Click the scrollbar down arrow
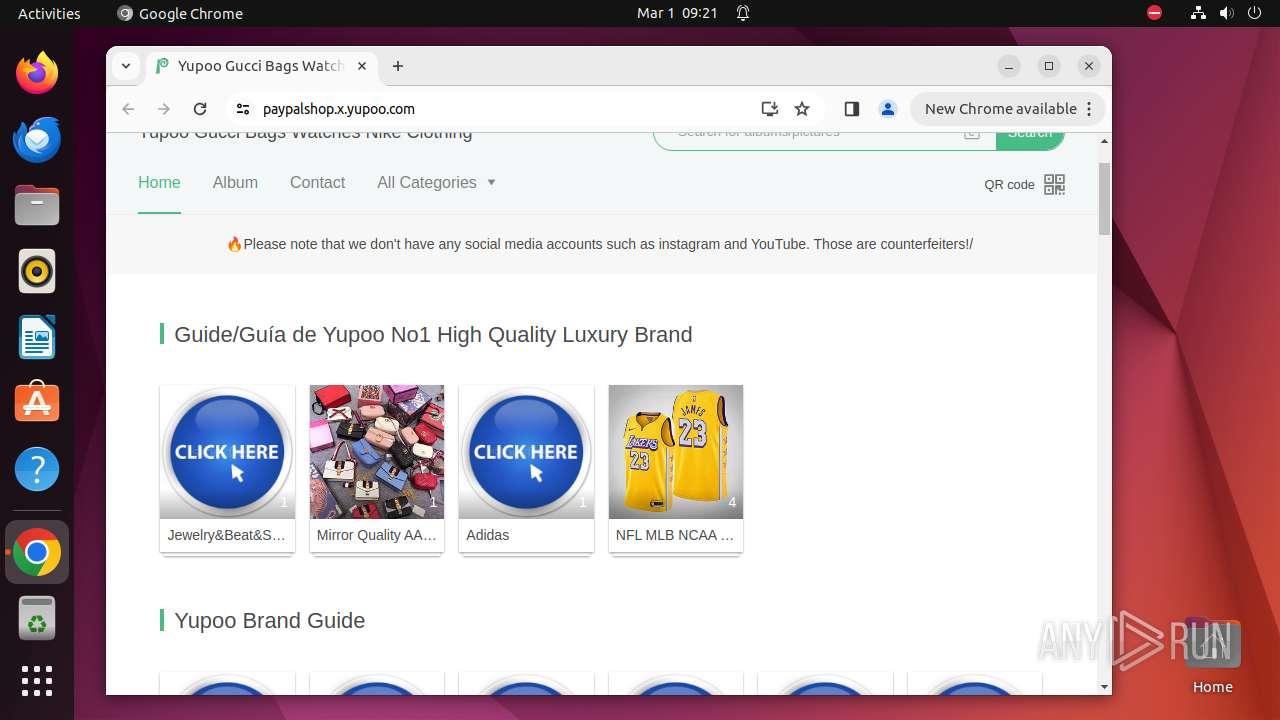1280x720 pixels. (x=1104, y=687)
